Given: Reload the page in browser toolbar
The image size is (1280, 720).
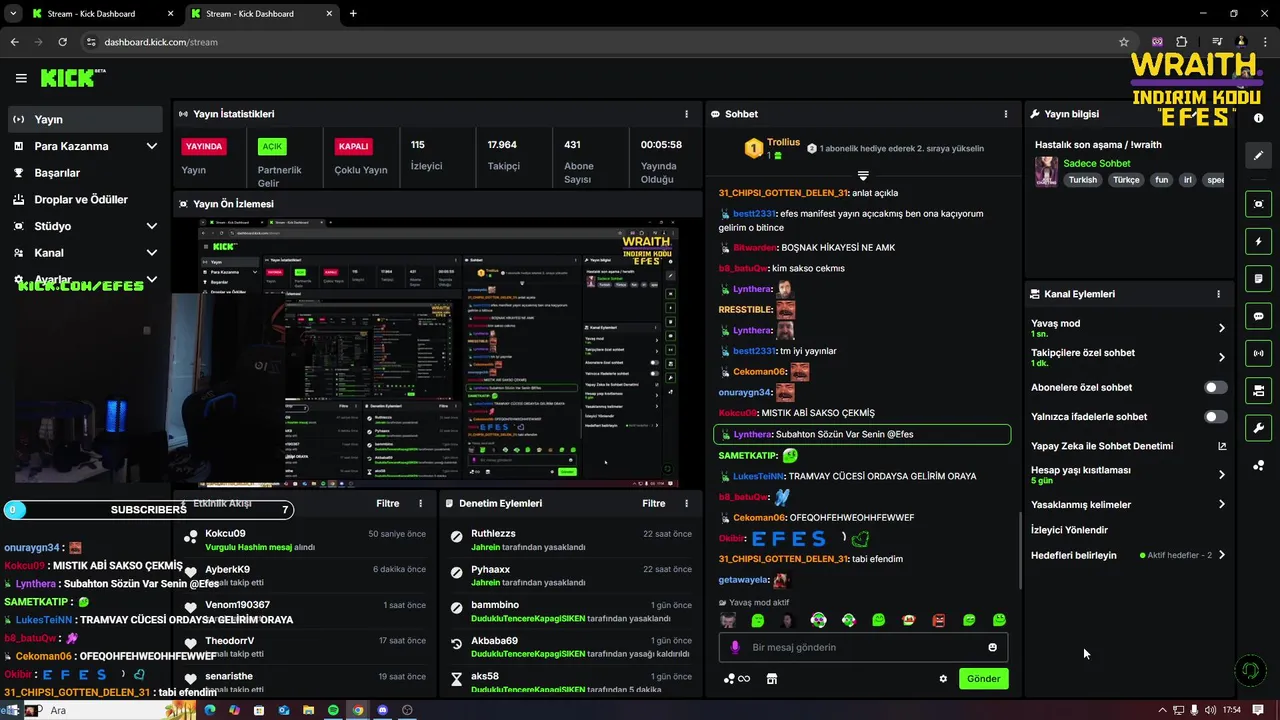Looking at the screenshot, I should click(x=63, y=42).
